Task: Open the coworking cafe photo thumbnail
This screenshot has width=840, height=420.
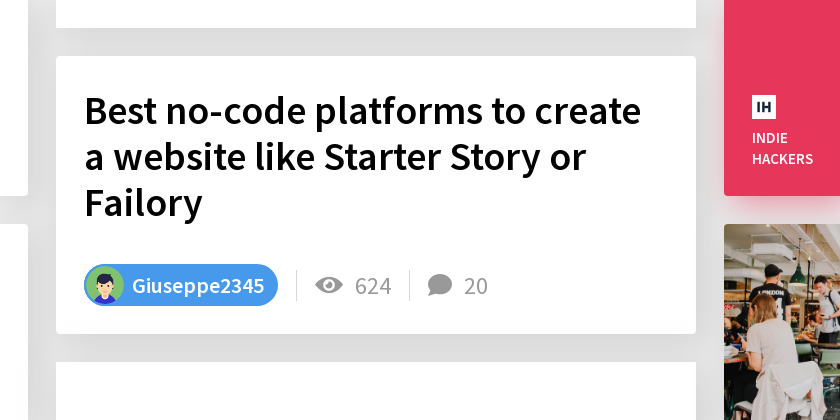Action: 782,322
